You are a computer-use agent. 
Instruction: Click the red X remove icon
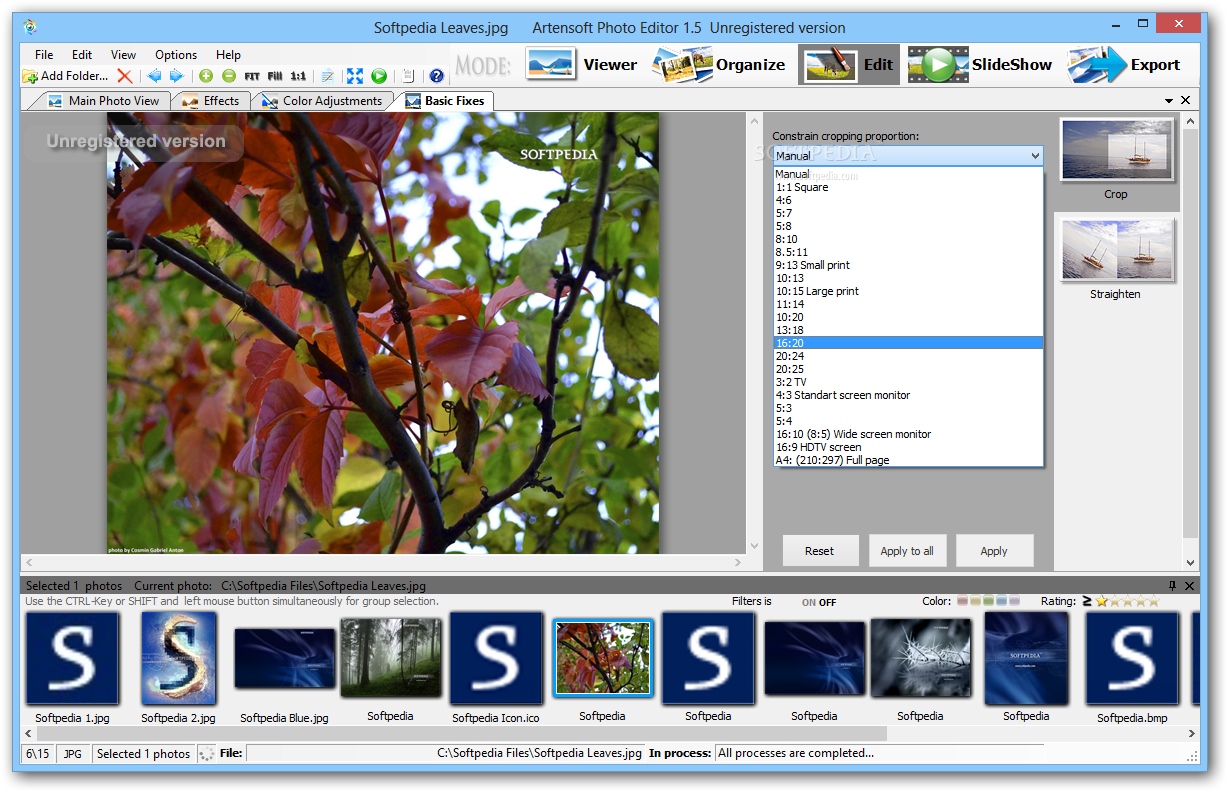124,76
